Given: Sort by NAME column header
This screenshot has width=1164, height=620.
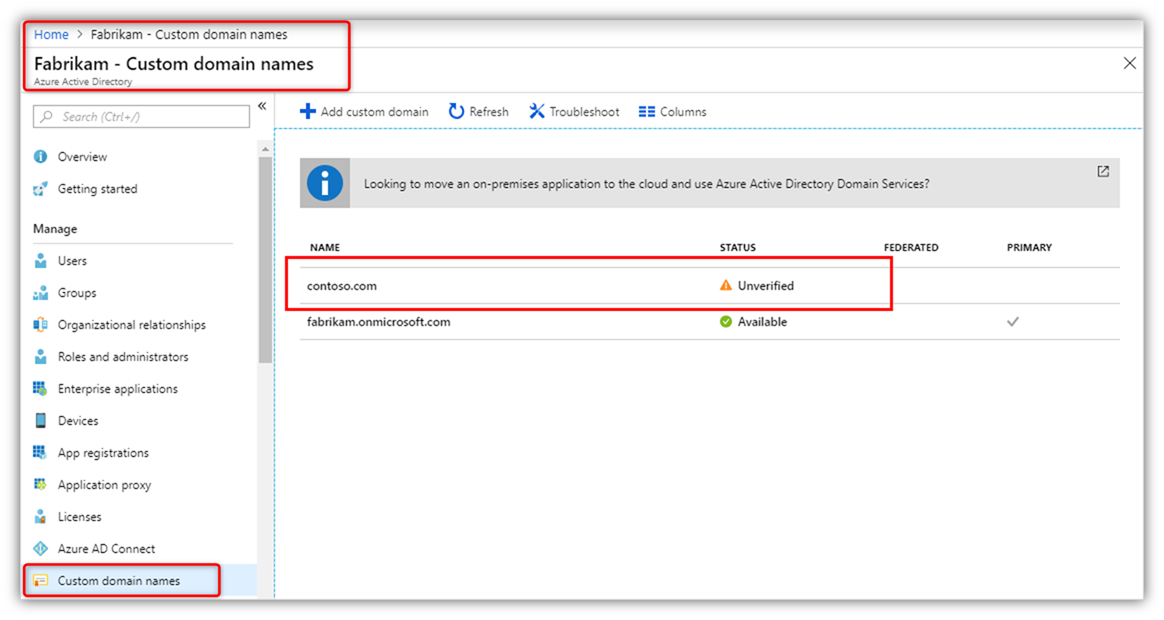Looking at the screenshot, I should pyautogui.click(x=324, y=247).
